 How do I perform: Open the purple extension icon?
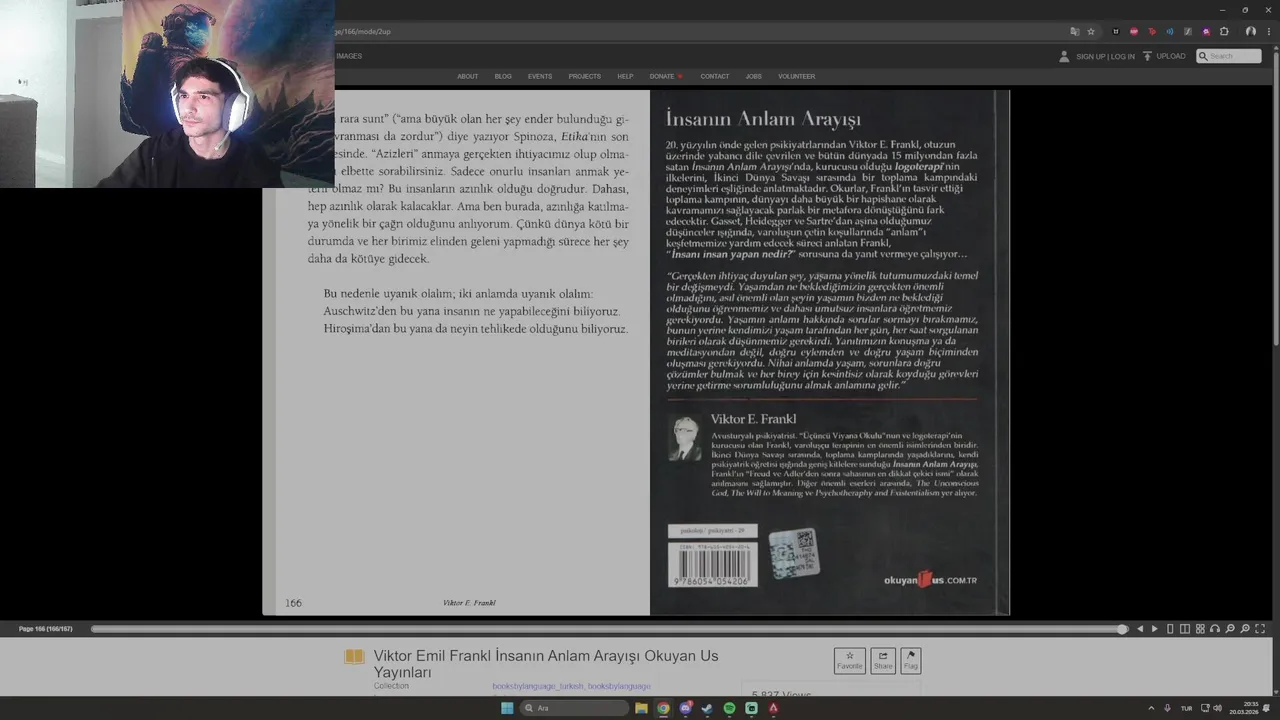pyautogui.click(x=1206, y=31)
